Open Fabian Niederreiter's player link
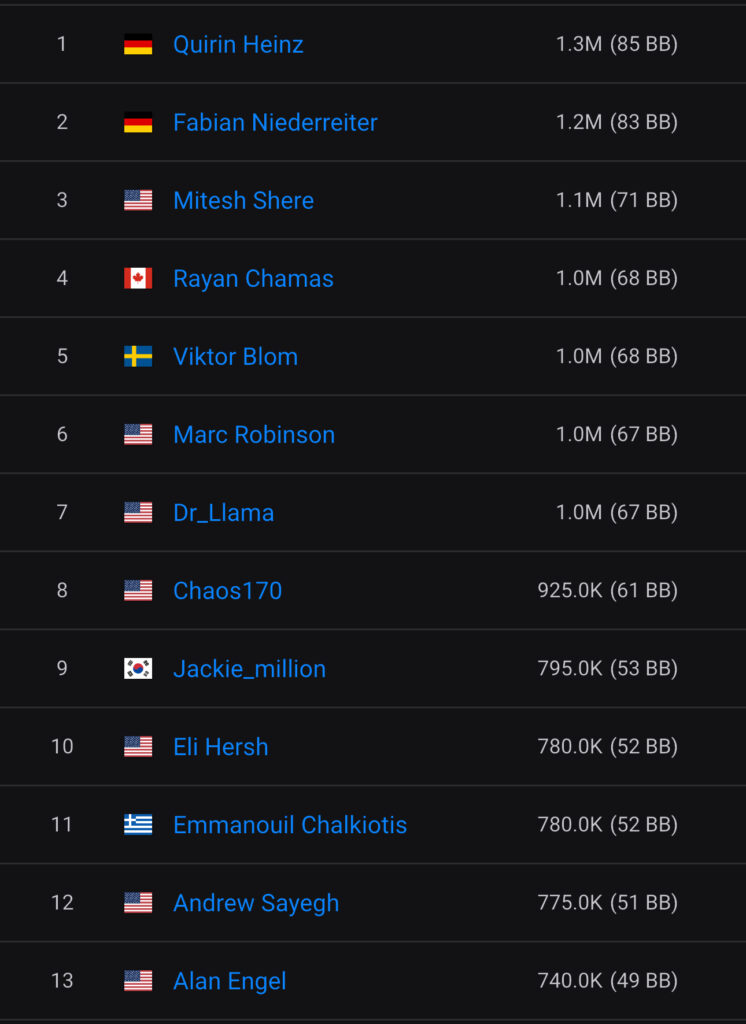Screen dimensions: 746x1024 (275, 122)
